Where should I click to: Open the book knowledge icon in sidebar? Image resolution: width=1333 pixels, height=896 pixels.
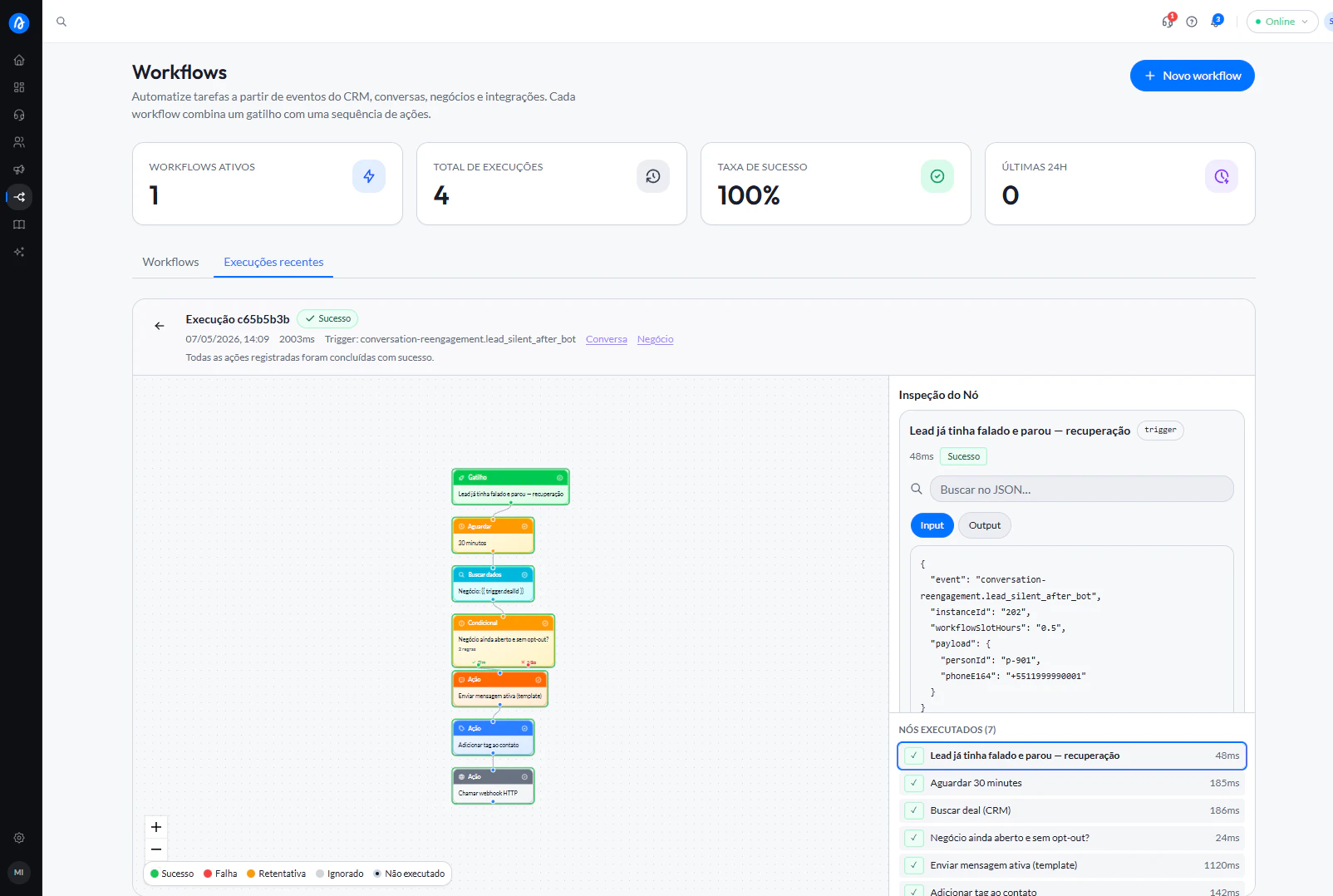point(19,224)
